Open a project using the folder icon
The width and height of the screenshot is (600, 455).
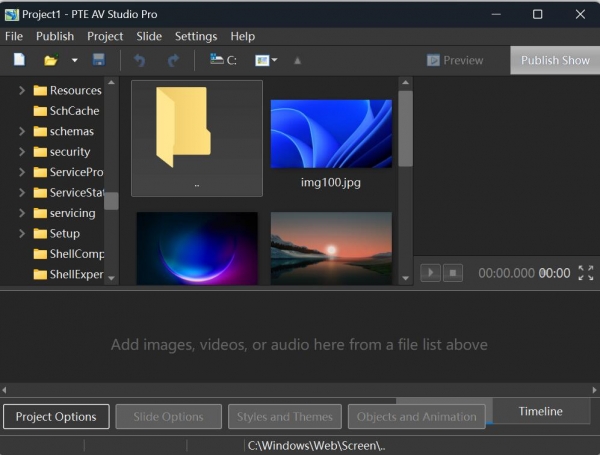coord(51,60)
